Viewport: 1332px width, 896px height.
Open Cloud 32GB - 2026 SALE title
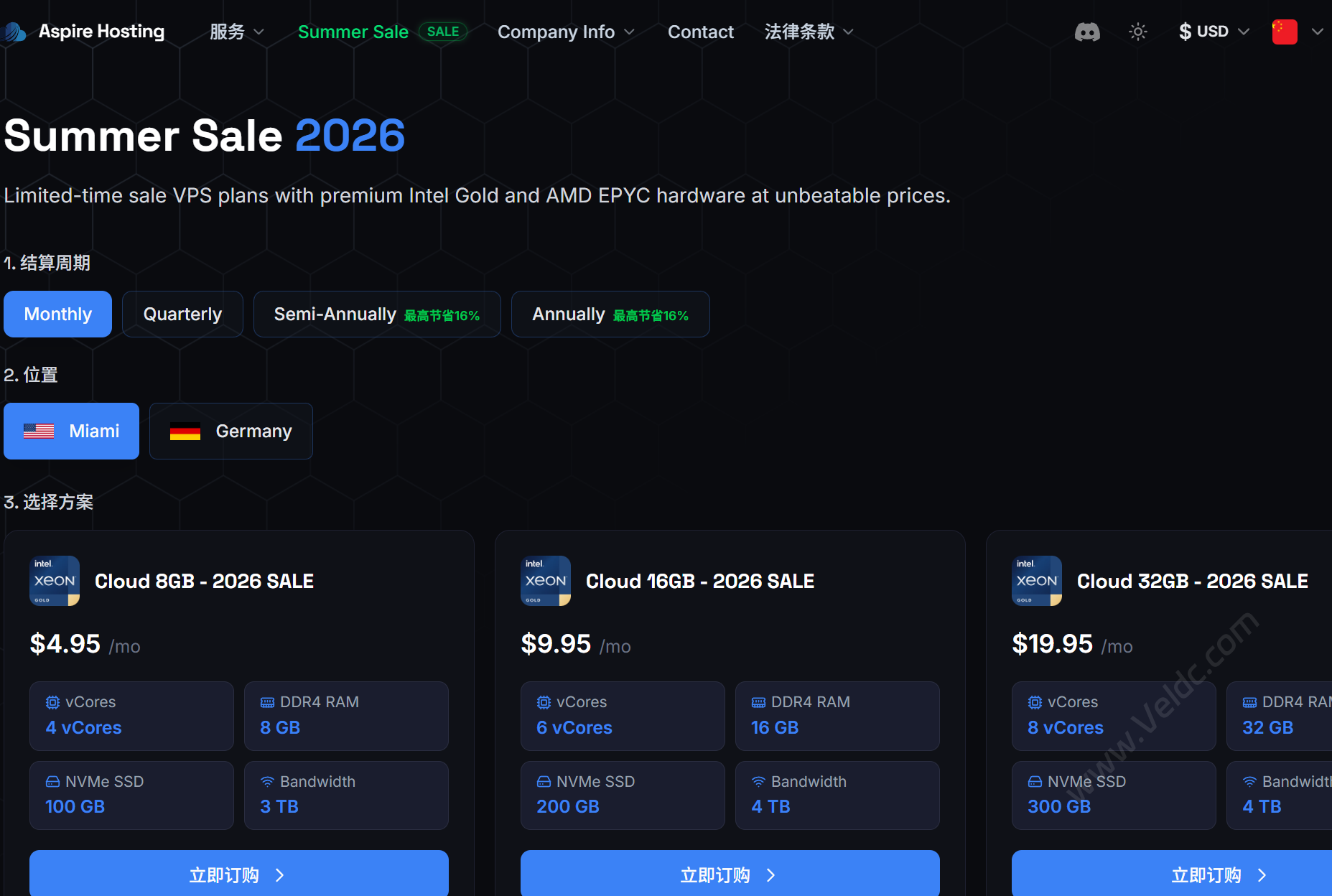1193,581
